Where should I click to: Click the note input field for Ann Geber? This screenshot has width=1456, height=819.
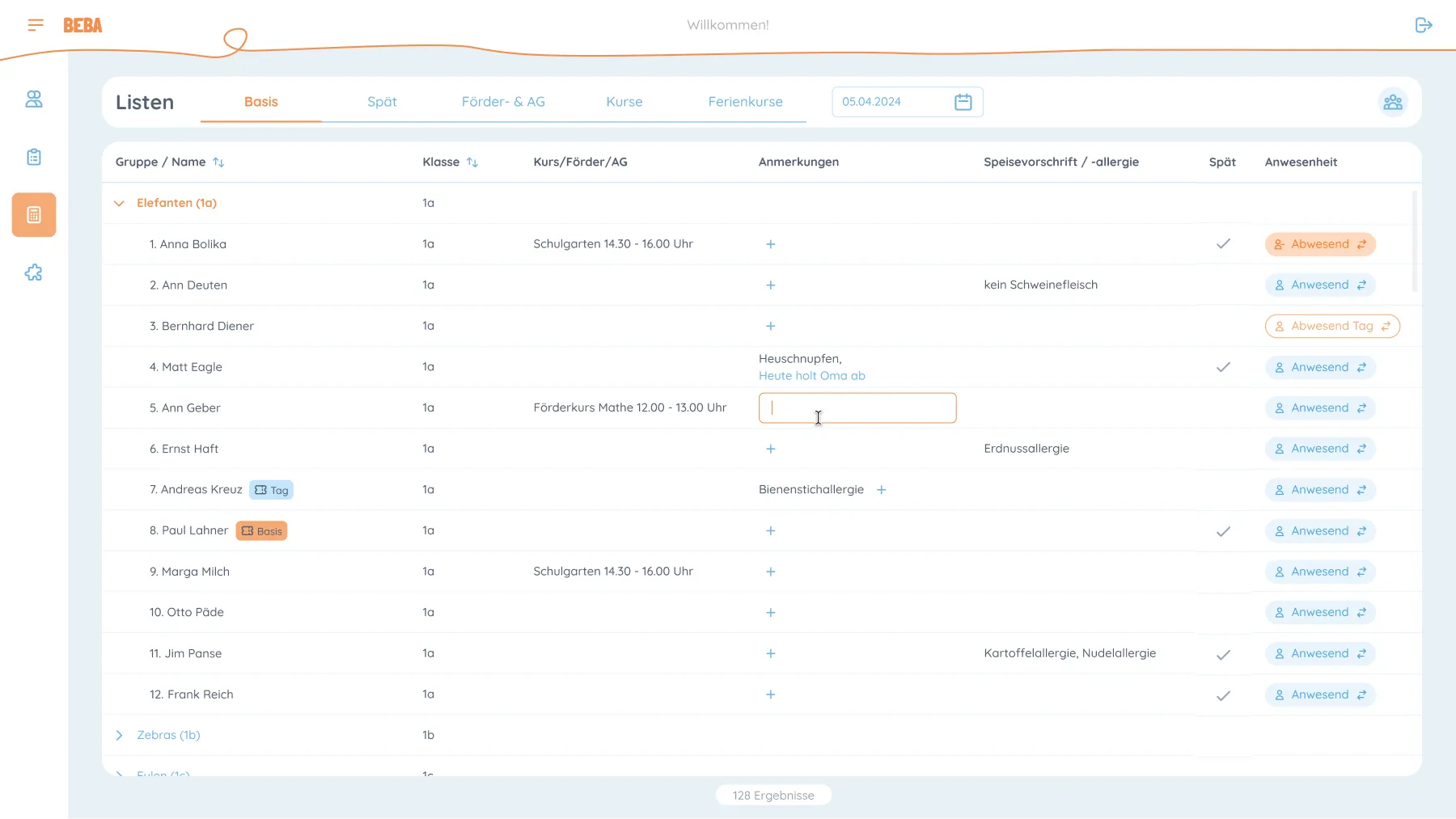tap(857, 408)
